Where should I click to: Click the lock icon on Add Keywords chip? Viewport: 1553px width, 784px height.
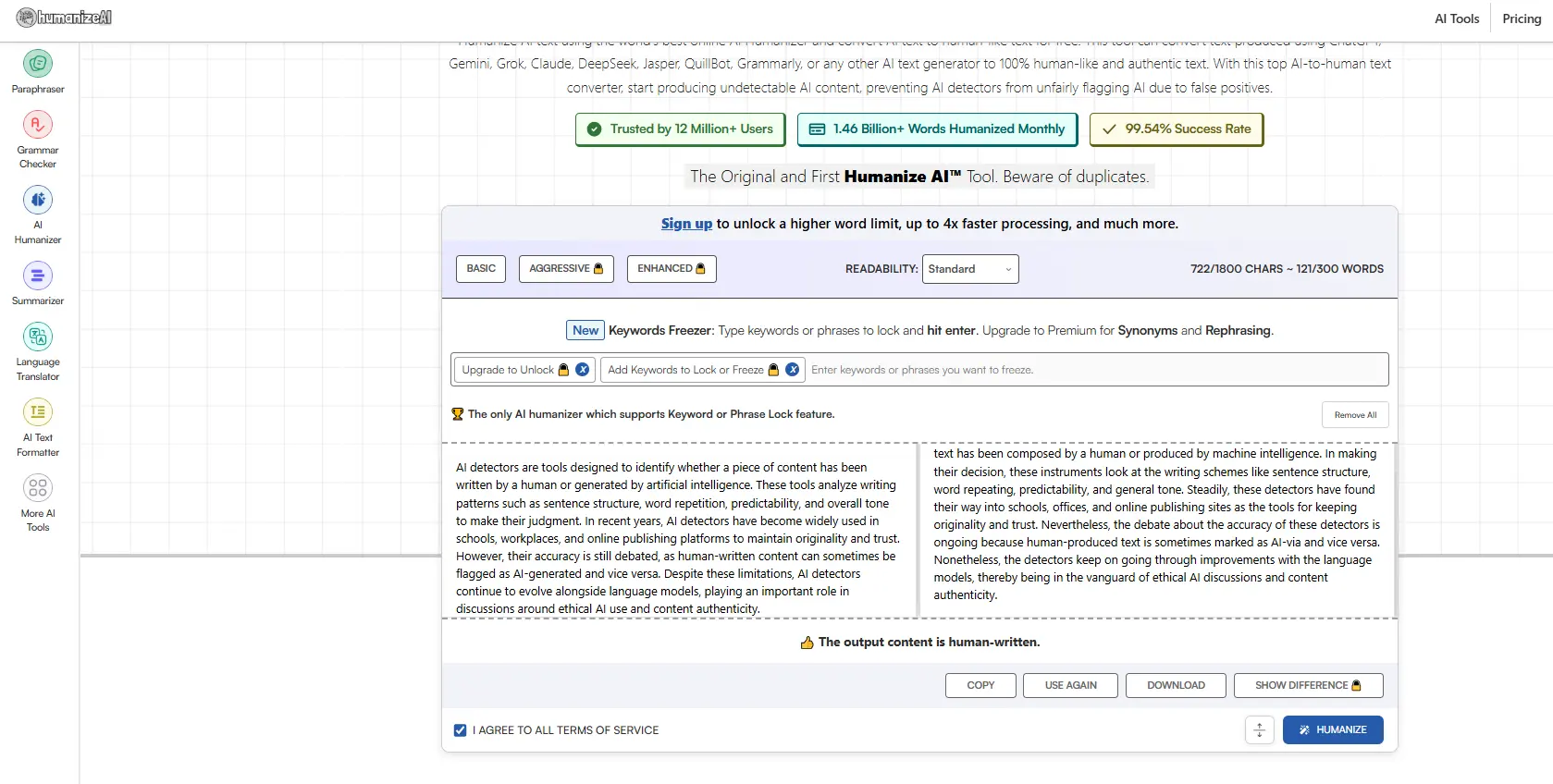[773, 370]
